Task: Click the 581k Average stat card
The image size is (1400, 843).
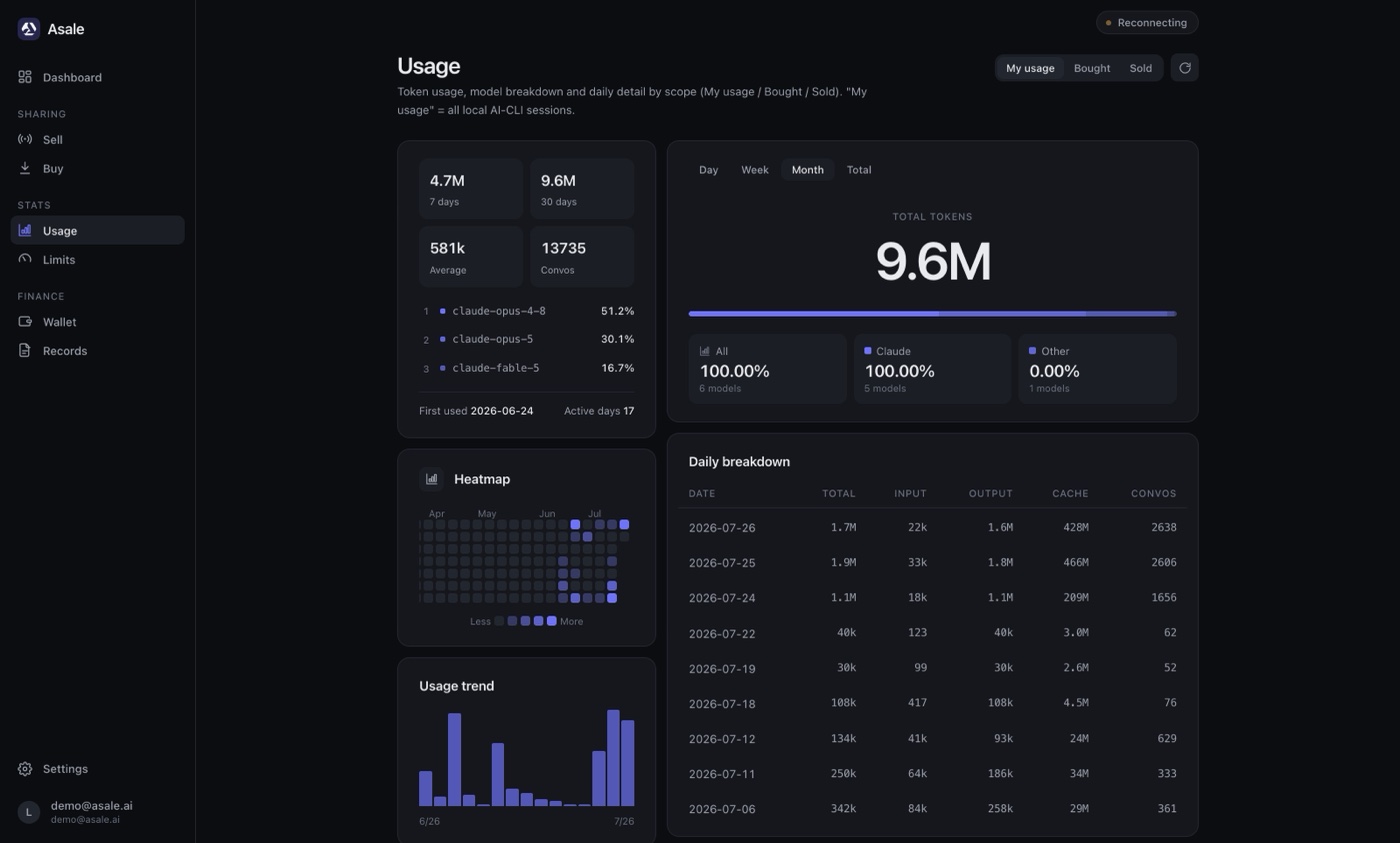Action: coord(471,257)
